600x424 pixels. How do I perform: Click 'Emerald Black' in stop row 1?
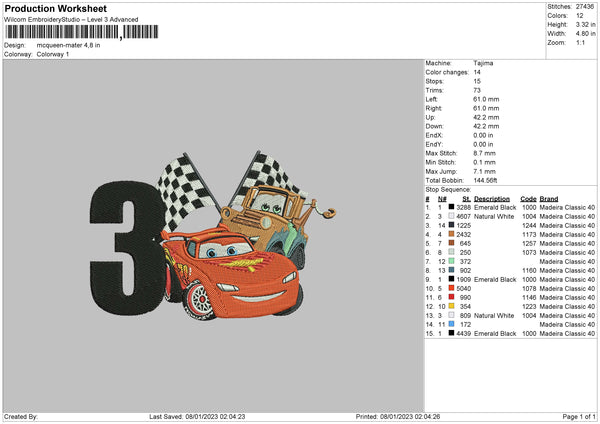coord(495,207)
